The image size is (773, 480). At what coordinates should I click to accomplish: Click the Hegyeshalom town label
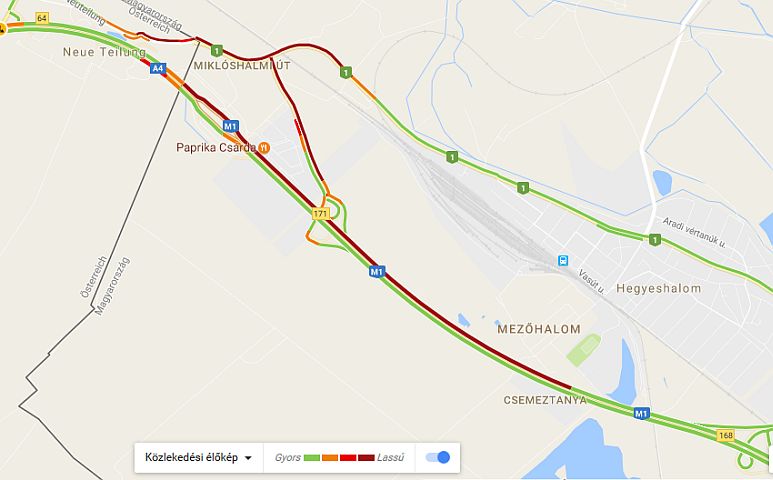(659, 288)
